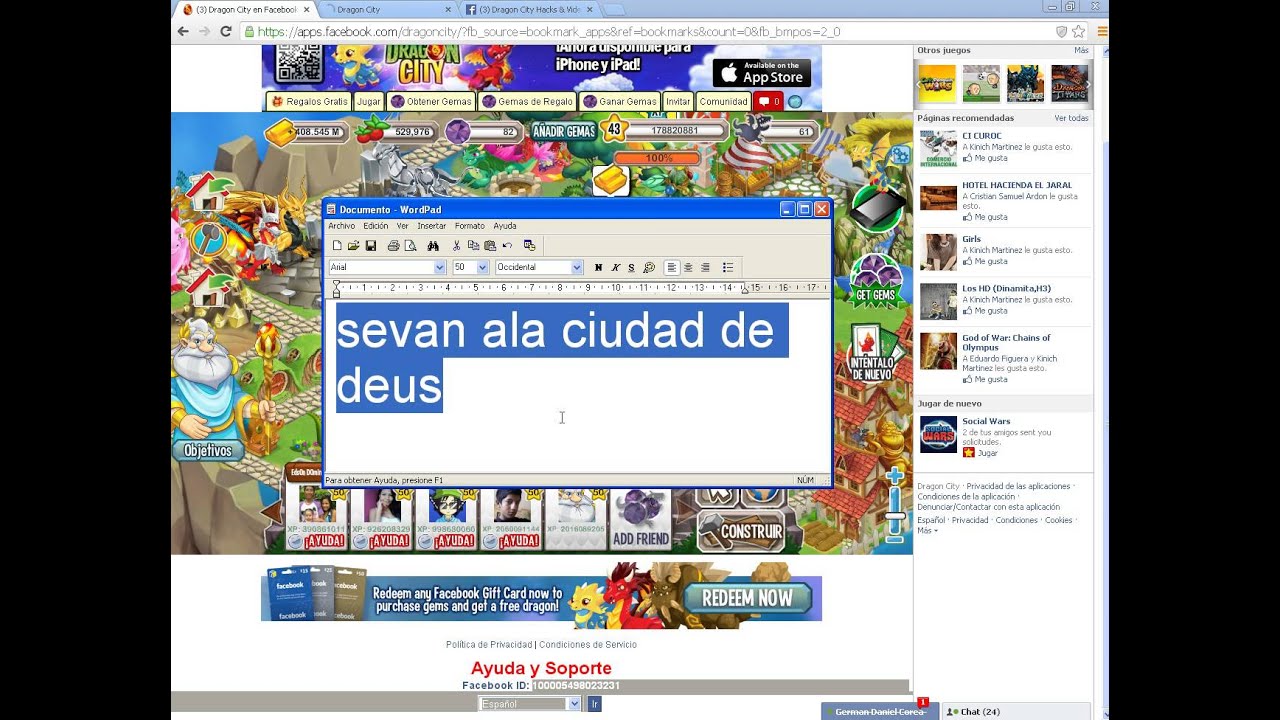1280x720 pixels.
Task: Save document icon in WordPad
Action: 370,246
